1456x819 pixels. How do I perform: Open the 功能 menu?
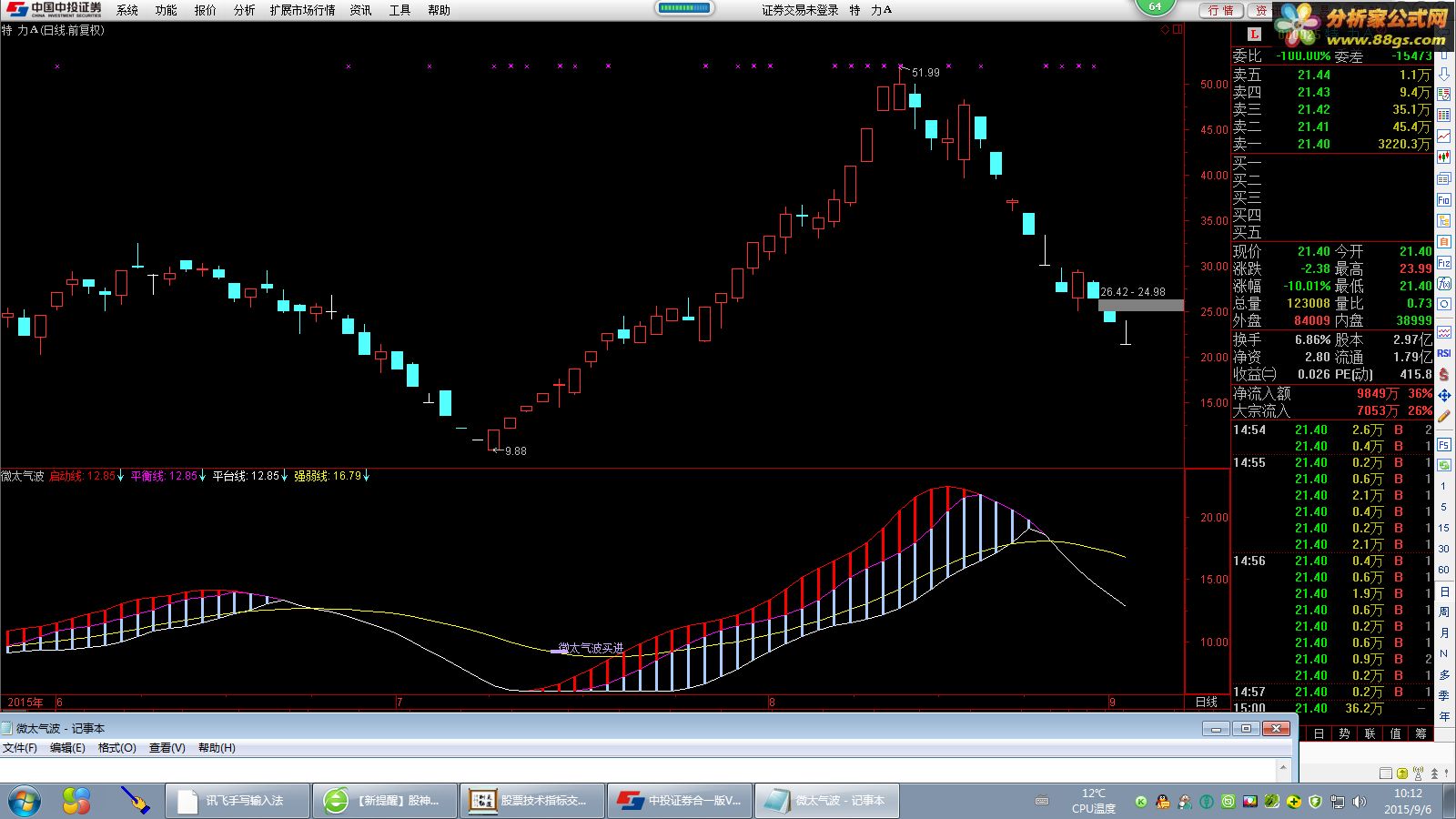(166, 10)
